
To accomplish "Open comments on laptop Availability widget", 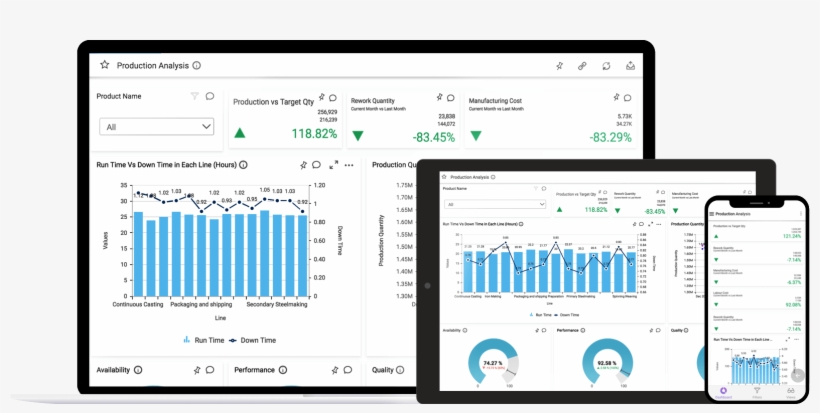I will [x=210, y=370].
